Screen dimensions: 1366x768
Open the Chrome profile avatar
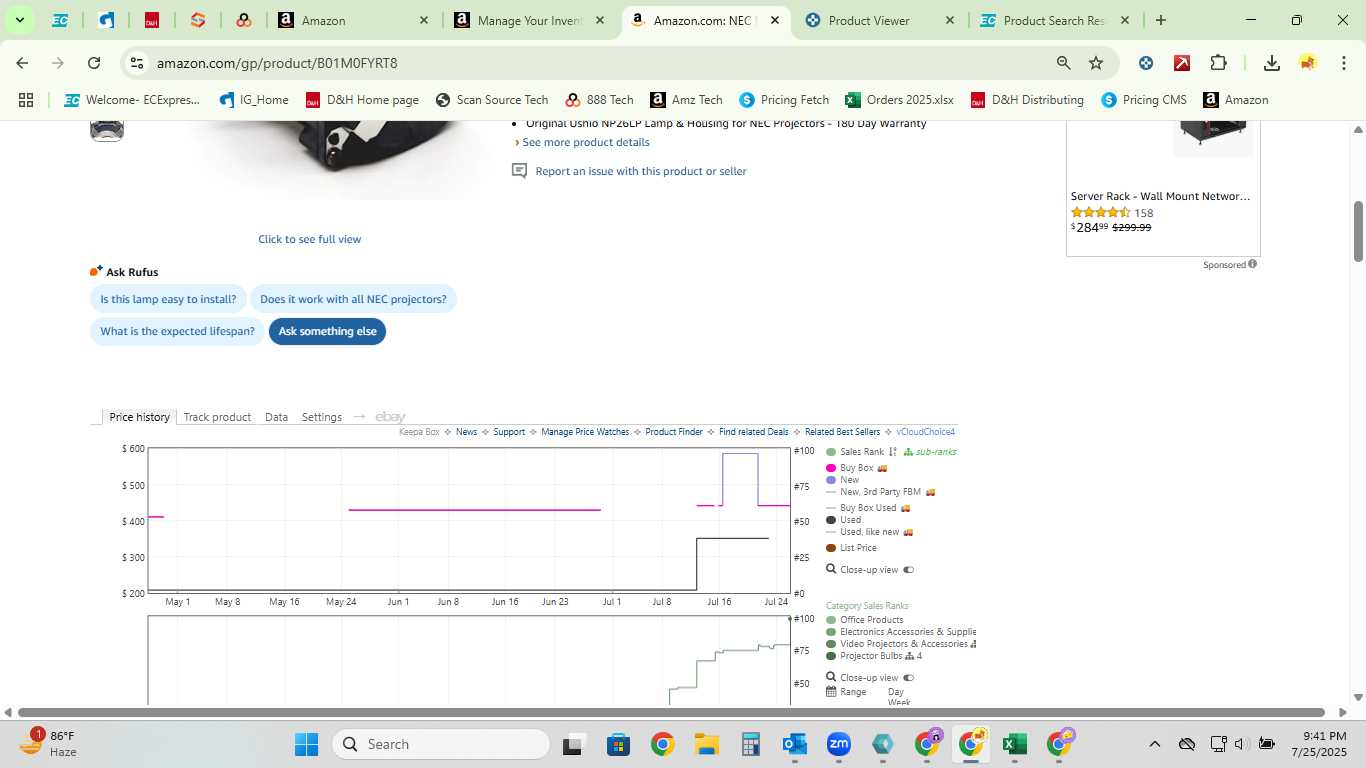[1307, 63]
